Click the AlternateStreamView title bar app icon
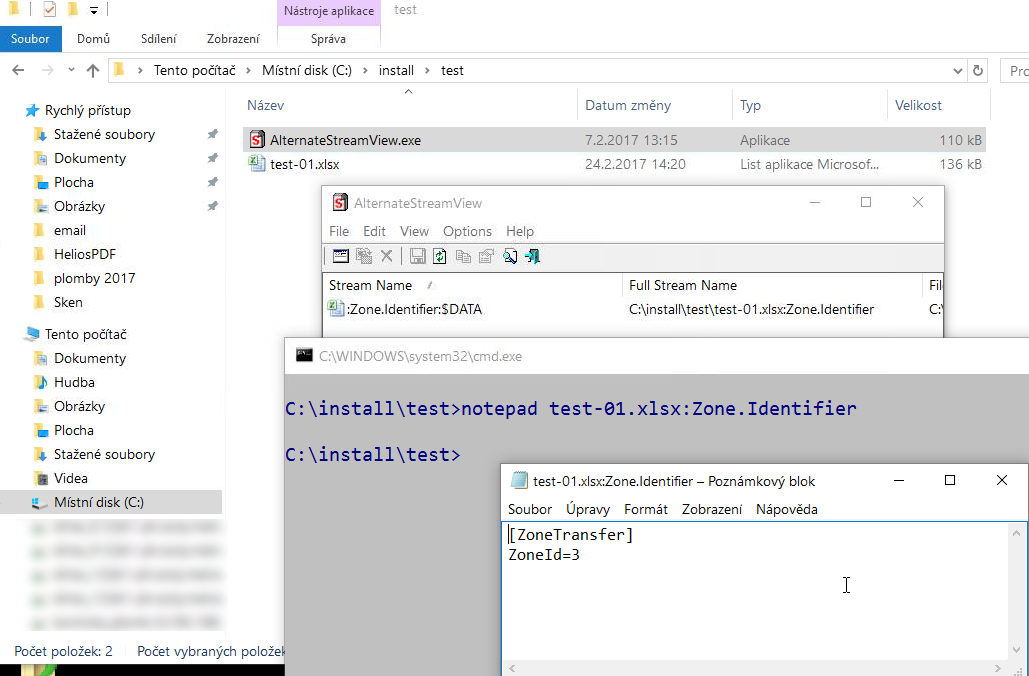Screen dimensions: 1029x676 click(x=340, y=203)
